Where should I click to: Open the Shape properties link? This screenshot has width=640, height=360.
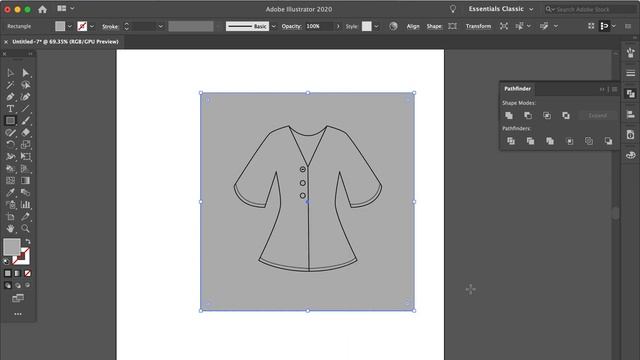(434, 27)
